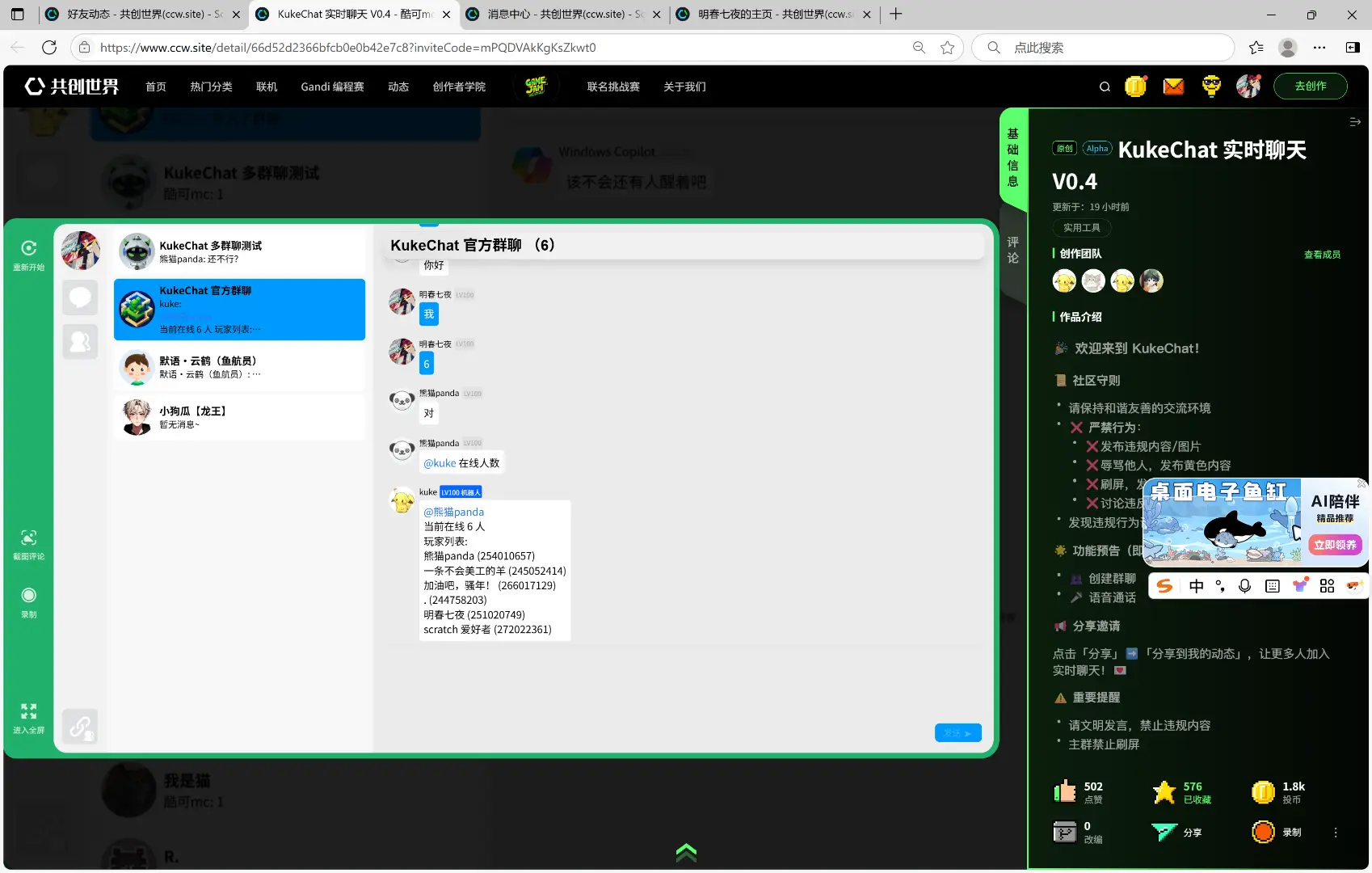Close the 桌面电子鱼缸 ad popup

1362,483
